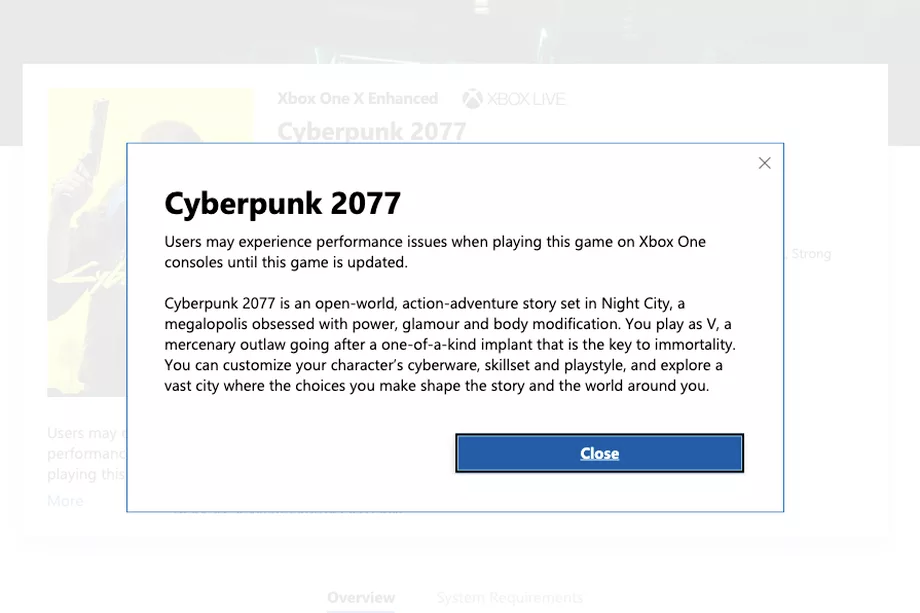Click the dimmed Cyberpunk 2077 page title
This screenshot has height=613, width=920.
pos(371,131)
